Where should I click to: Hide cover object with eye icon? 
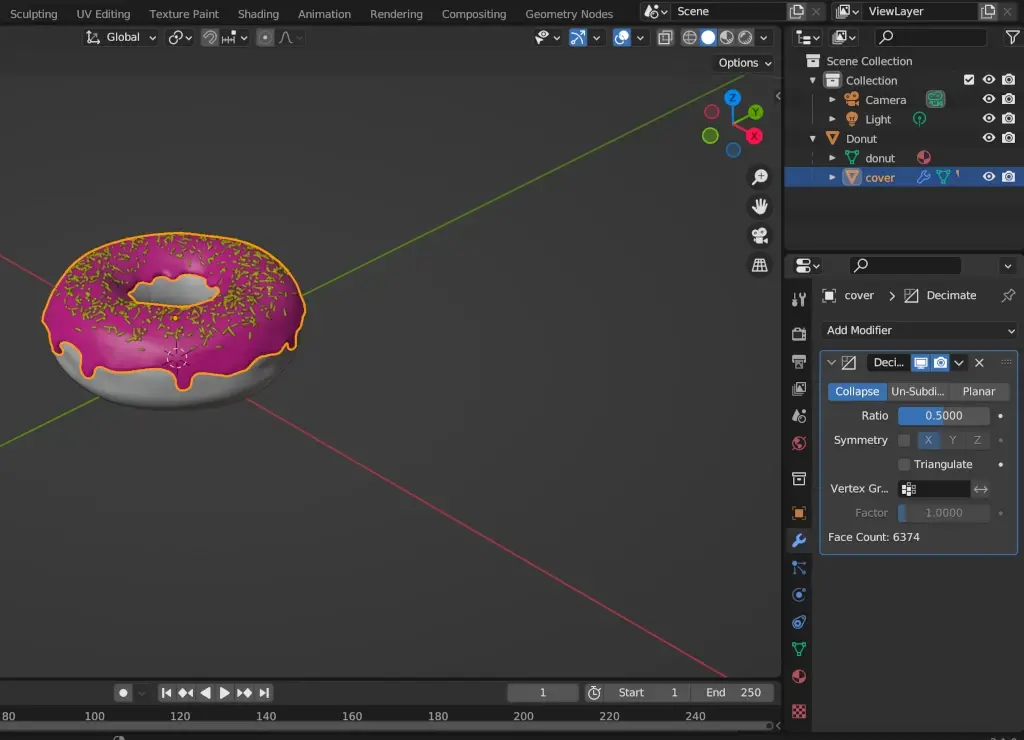tap(989, 177)
